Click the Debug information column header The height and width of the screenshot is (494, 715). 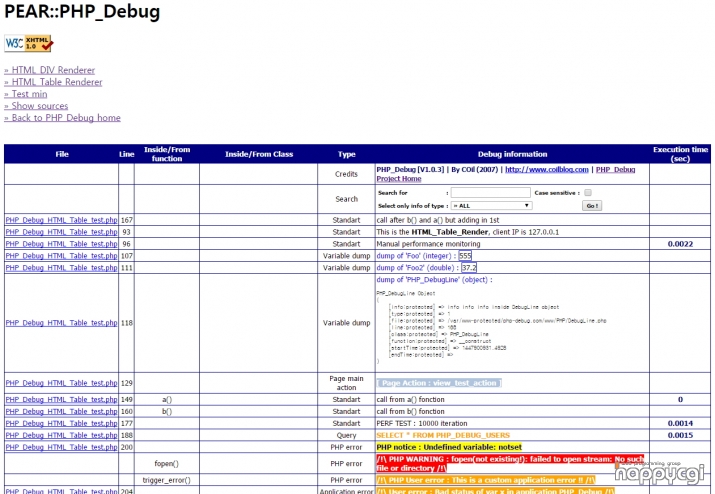[512, 154]
